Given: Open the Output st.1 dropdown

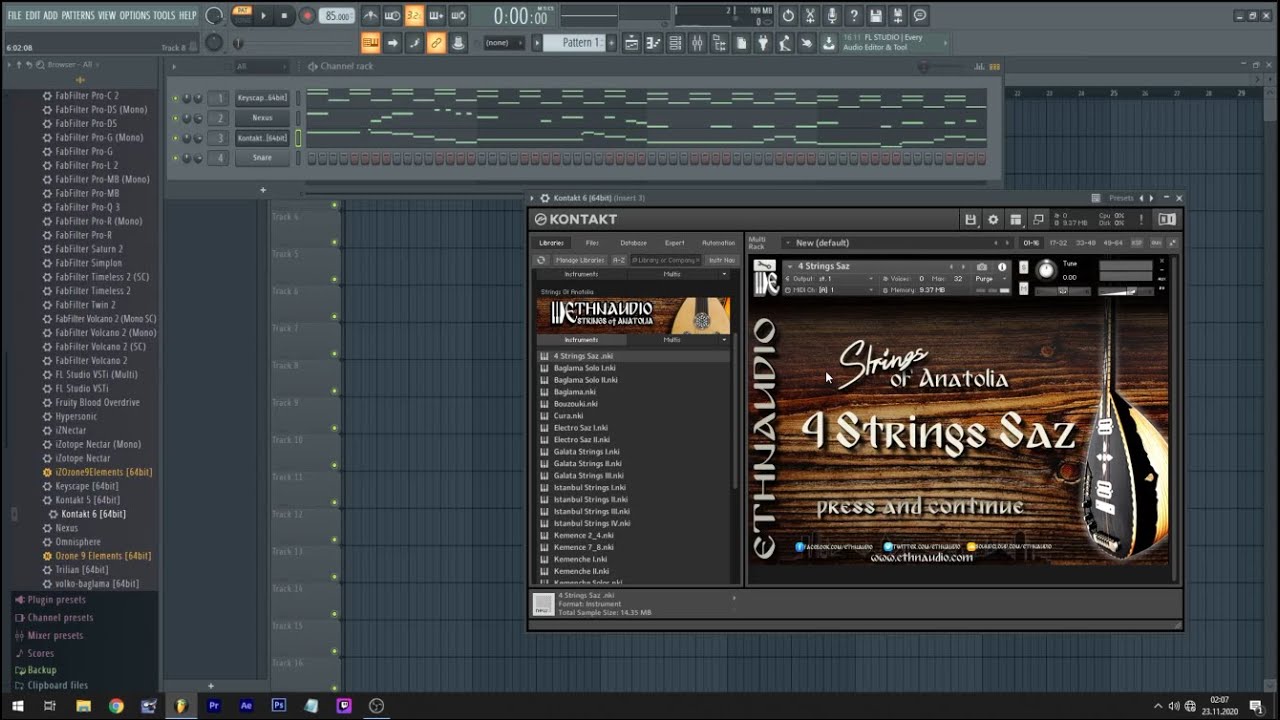Looking at the screenshot, I should 832,279.
